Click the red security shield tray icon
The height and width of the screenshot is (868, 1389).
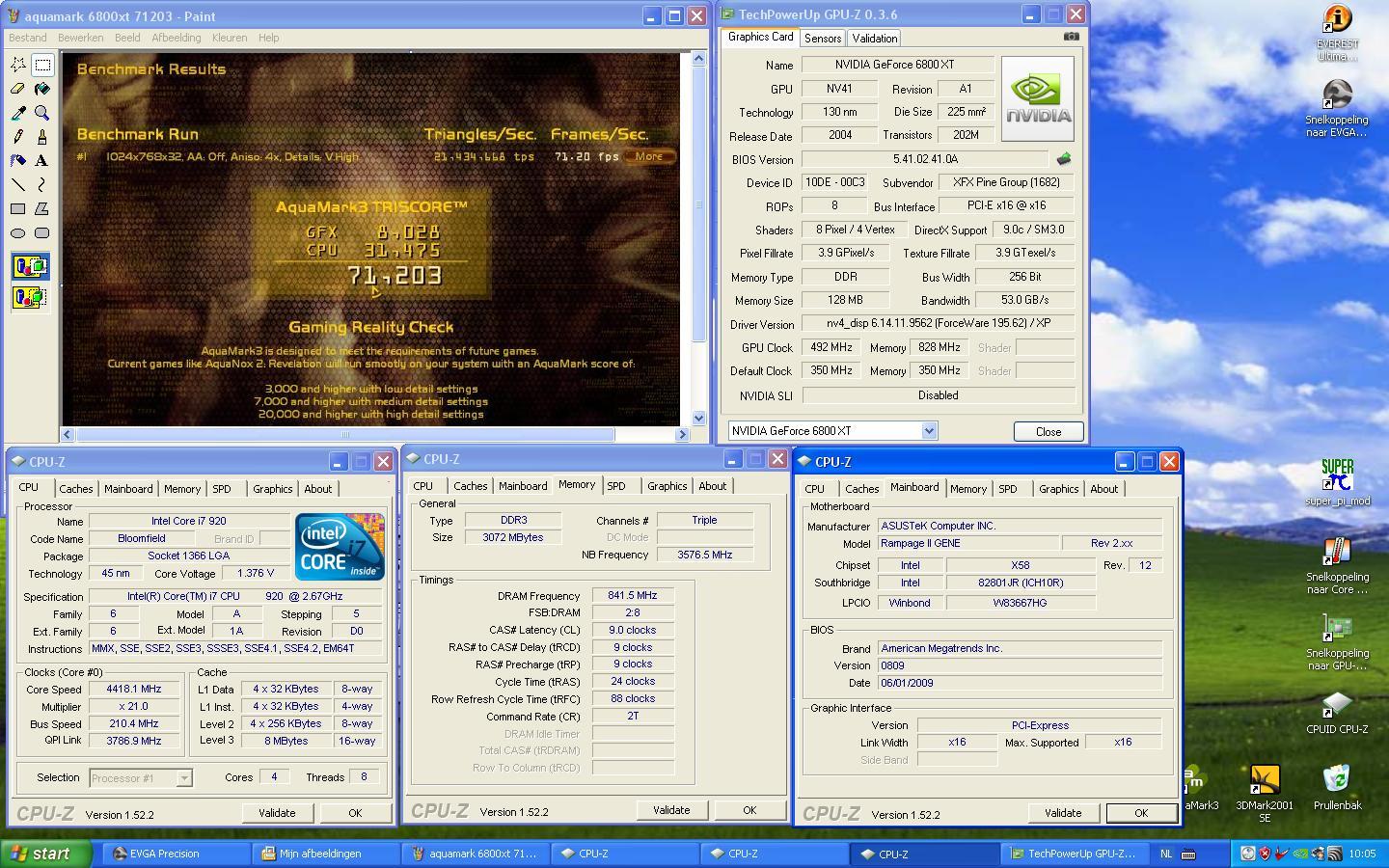[x=1265, y=854]
